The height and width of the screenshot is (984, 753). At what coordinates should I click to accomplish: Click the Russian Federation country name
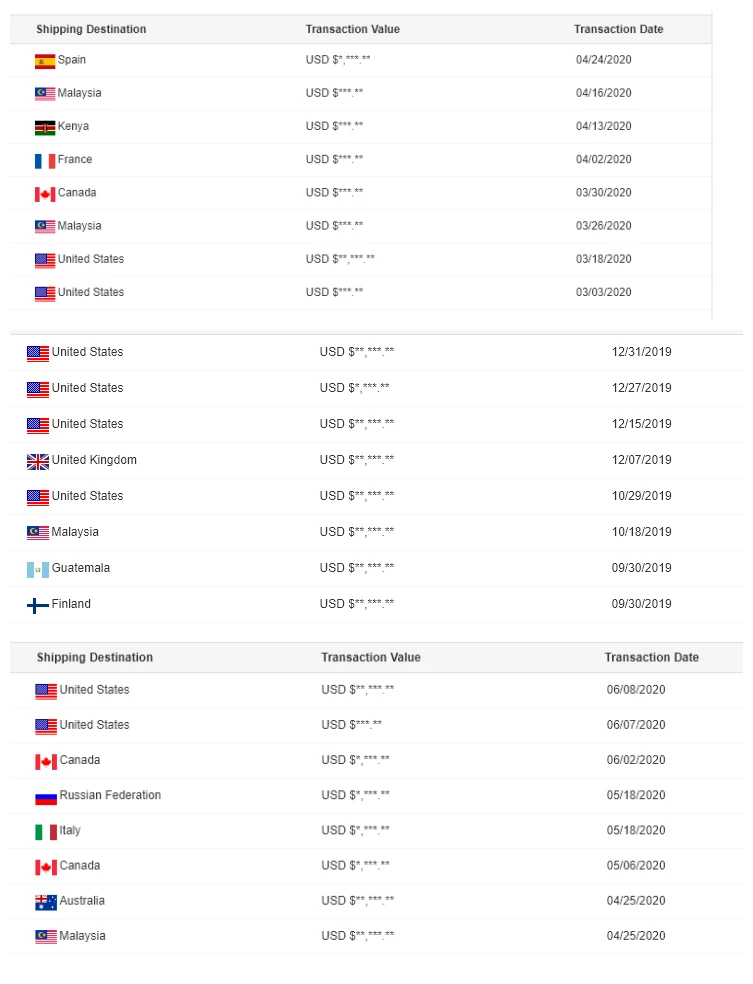point(110,795)
